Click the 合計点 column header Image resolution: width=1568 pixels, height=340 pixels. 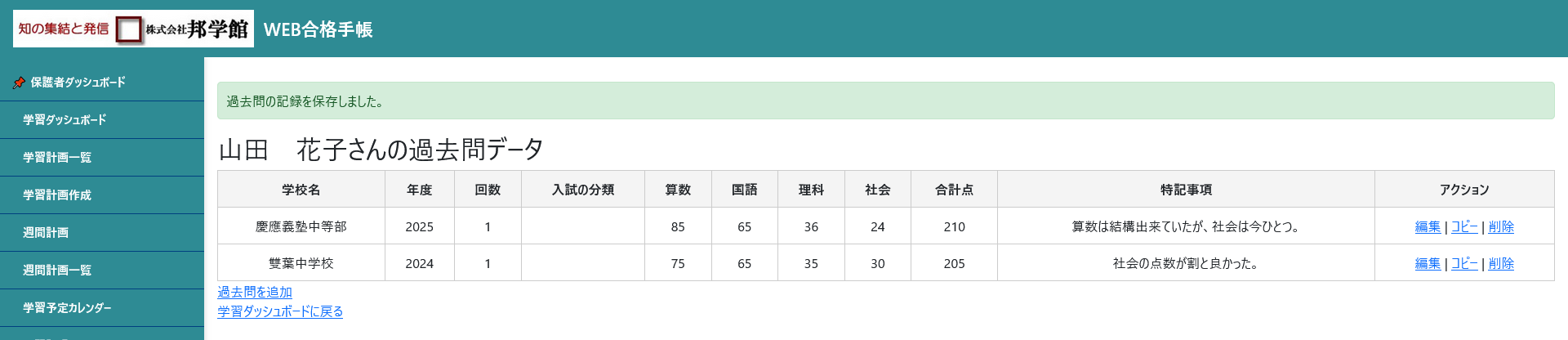[x=954, y=190]
